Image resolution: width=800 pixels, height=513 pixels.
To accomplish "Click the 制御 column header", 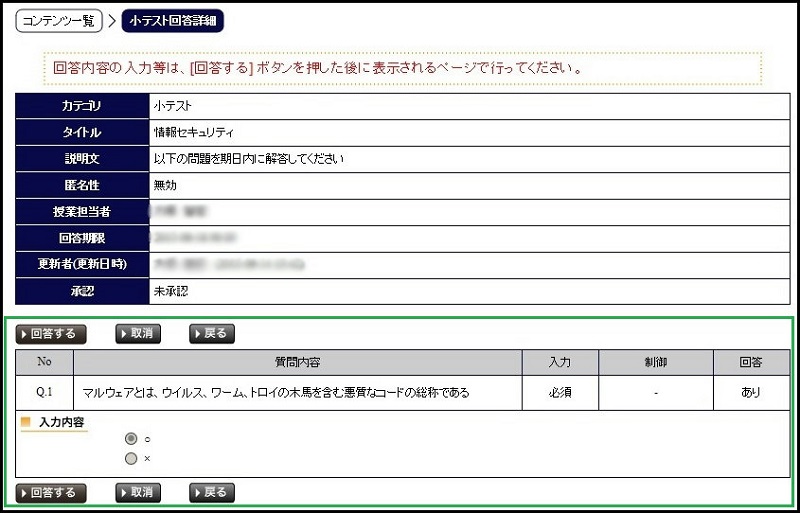I will click(655, 362).
